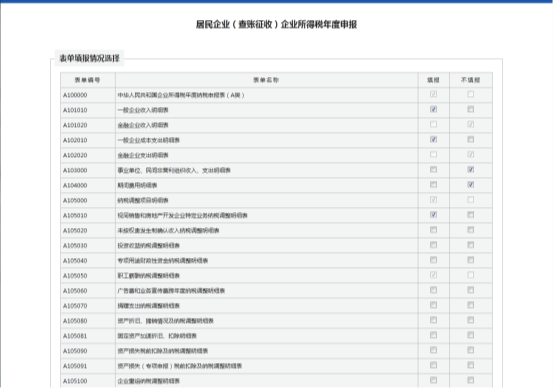Tick 填报 for form A105070
This screenshot has width=553, height=388.
coord(433,305)
